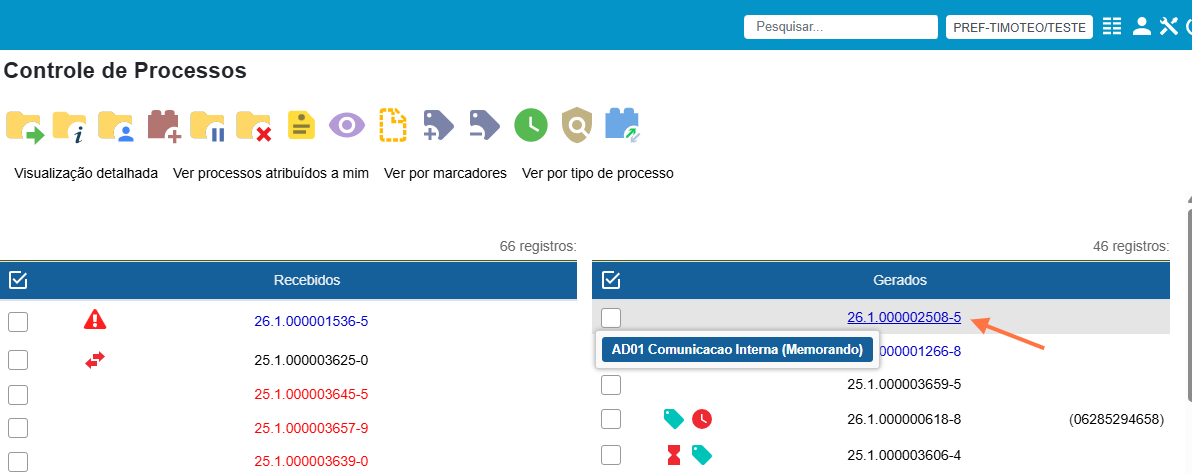Screen dimensions: 1192x474
Task: Click the brown puzzle-piece Incluir em Bloco icon
Action: pyautogui.click(x=163, y=125)
